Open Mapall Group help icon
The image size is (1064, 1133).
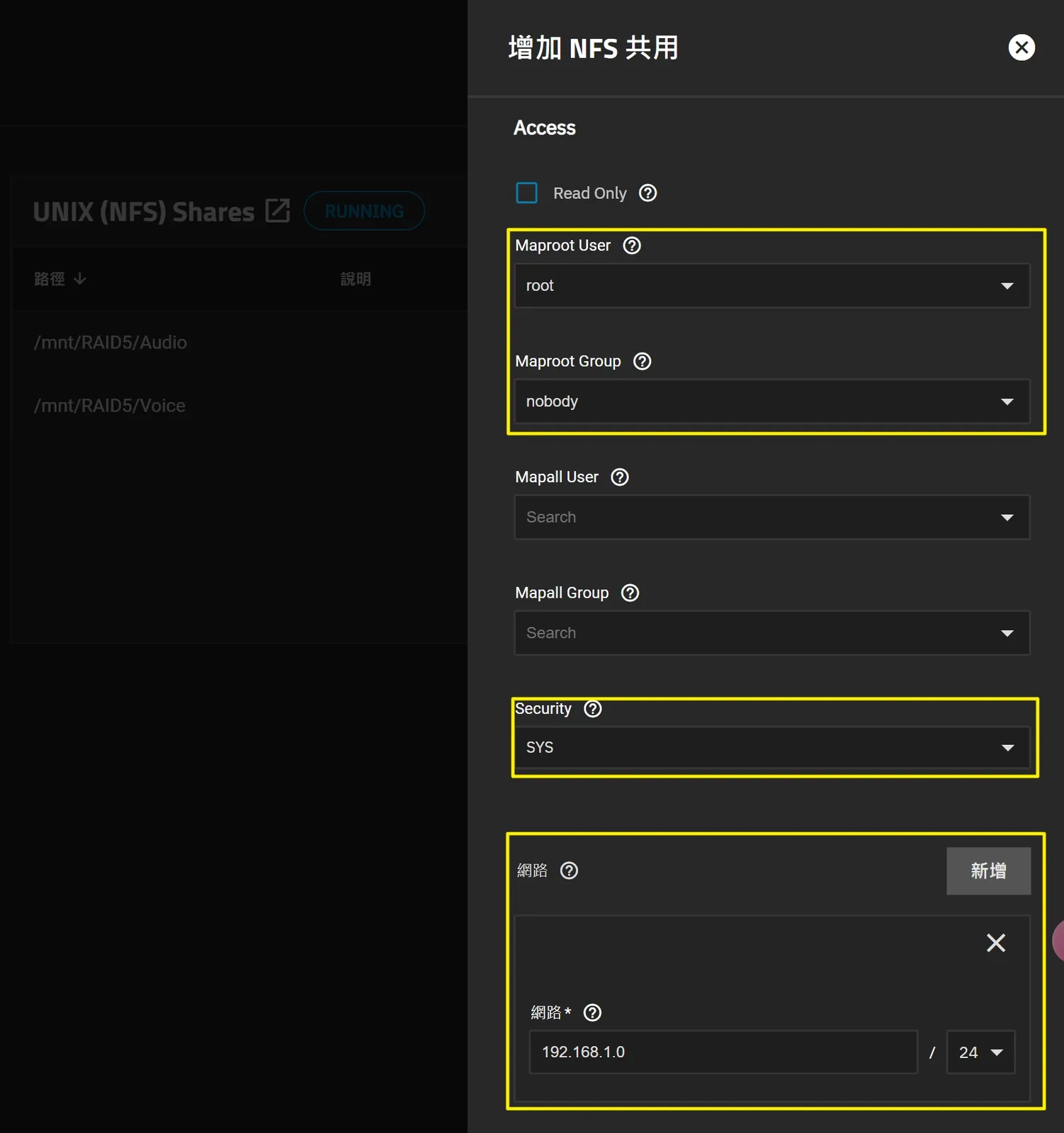coord(630,593)
